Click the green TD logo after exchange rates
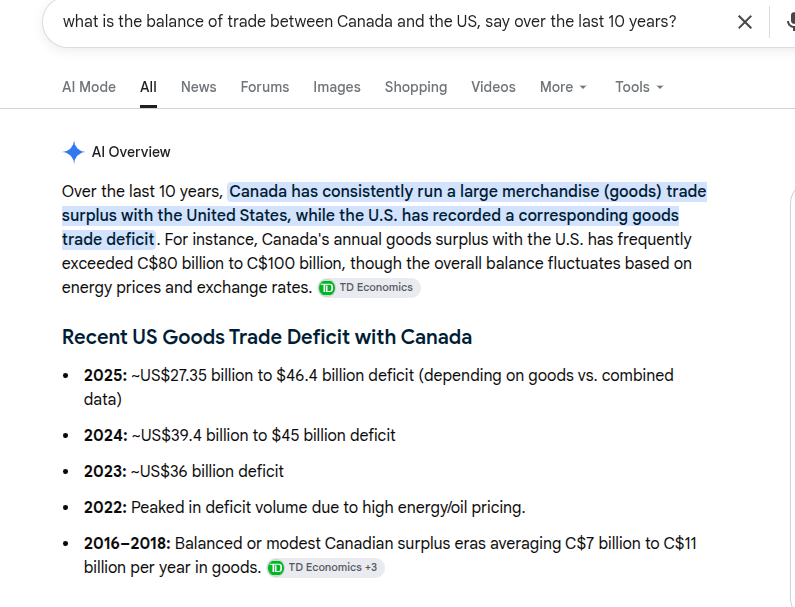 tap(327, 288)
